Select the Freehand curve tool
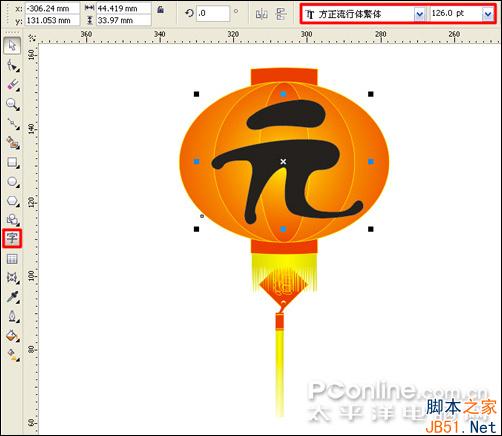 click(12, 123)
